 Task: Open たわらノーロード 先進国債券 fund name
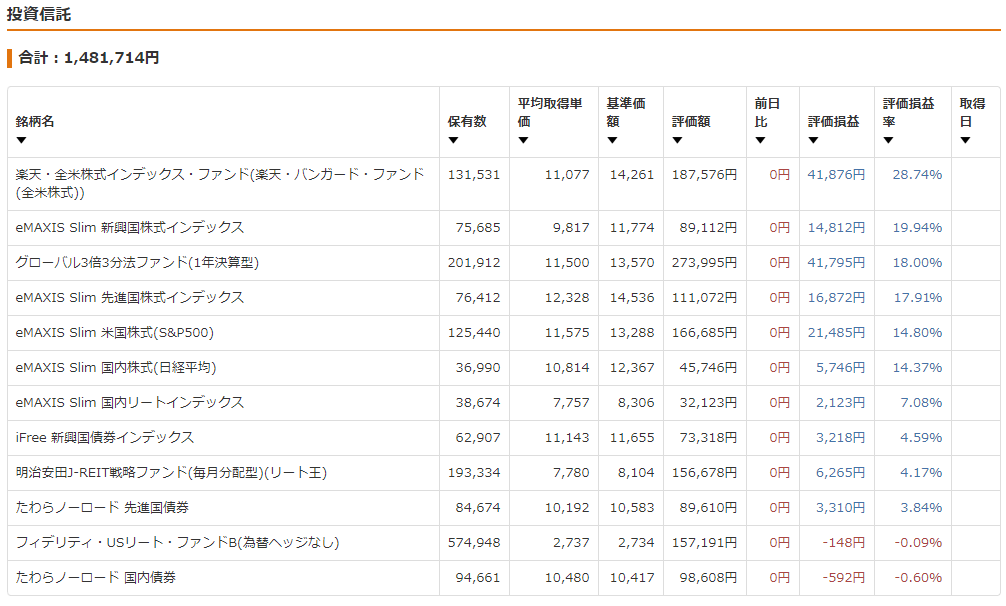(x=102, y=507)
